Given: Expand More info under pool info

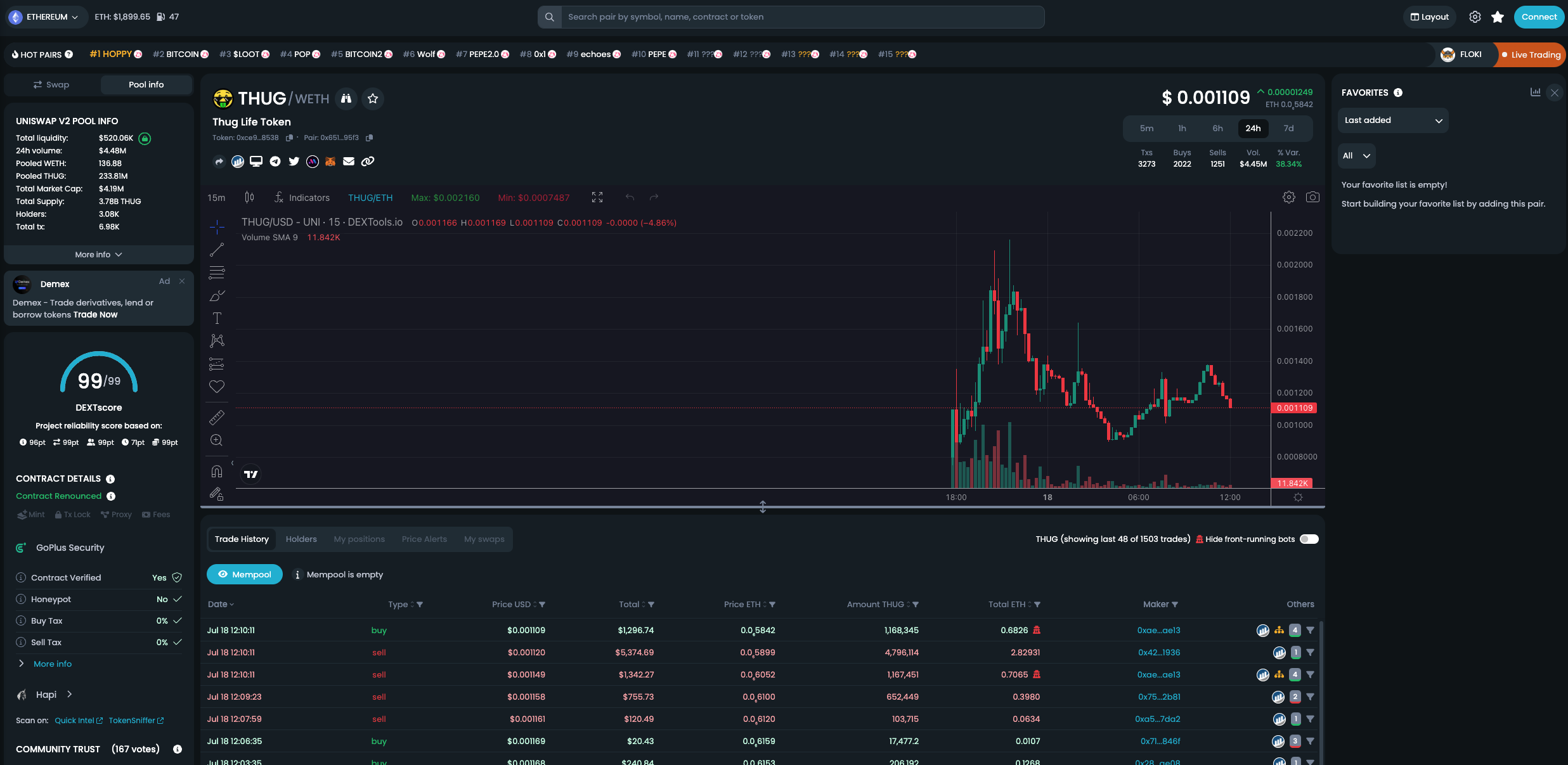Looking at the screenshot, I should (99, 255).
